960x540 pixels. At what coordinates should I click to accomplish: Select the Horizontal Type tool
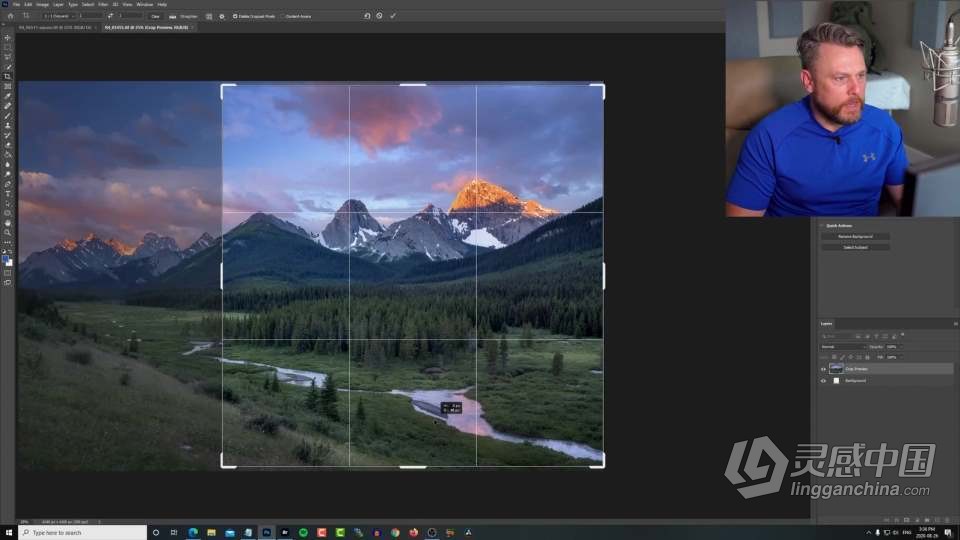[7, 194]
